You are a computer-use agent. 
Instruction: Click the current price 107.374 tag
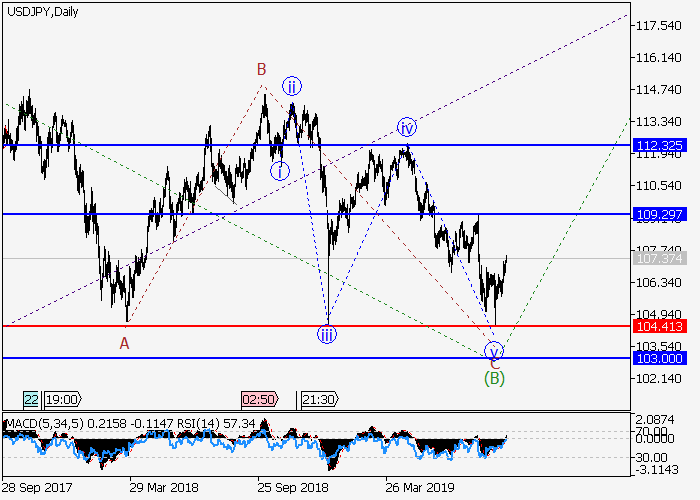657,259
